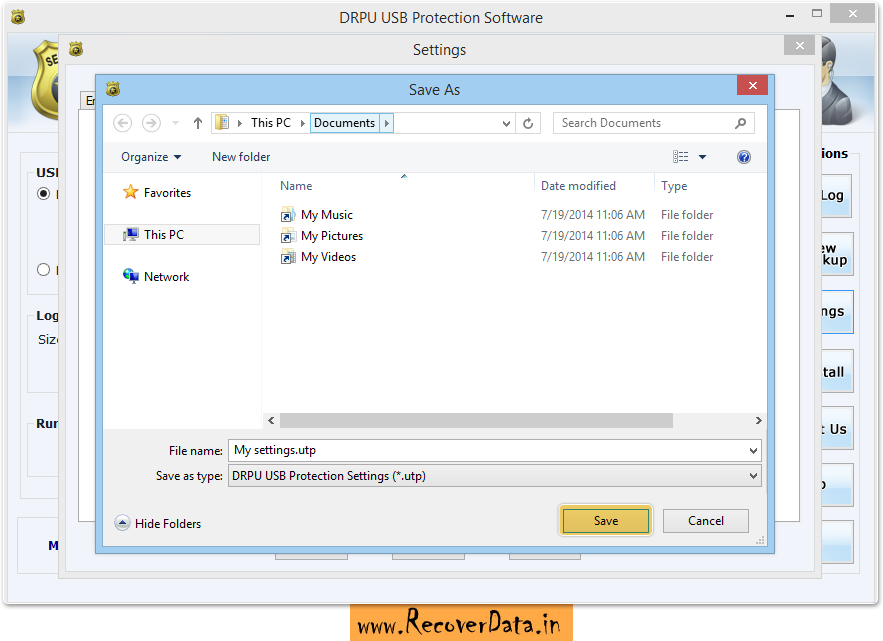
Task: Refresh the Documents folder view
Action: coord(528,123)
